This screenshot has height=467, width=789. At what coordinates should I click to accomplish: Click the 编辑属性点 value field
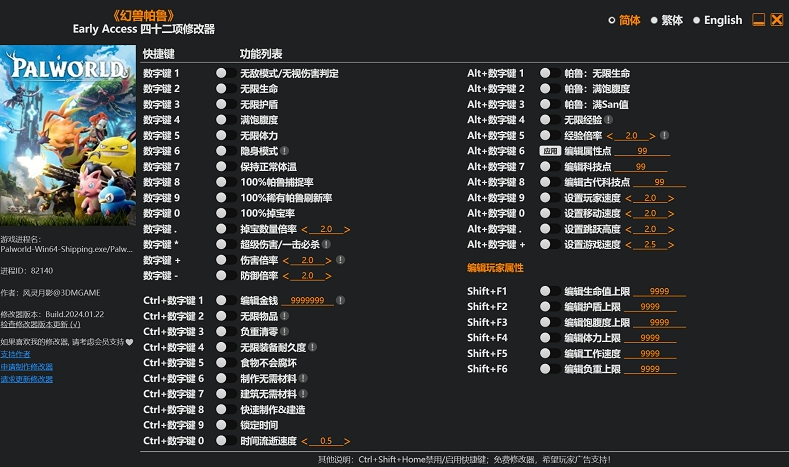tap(642, 151)
